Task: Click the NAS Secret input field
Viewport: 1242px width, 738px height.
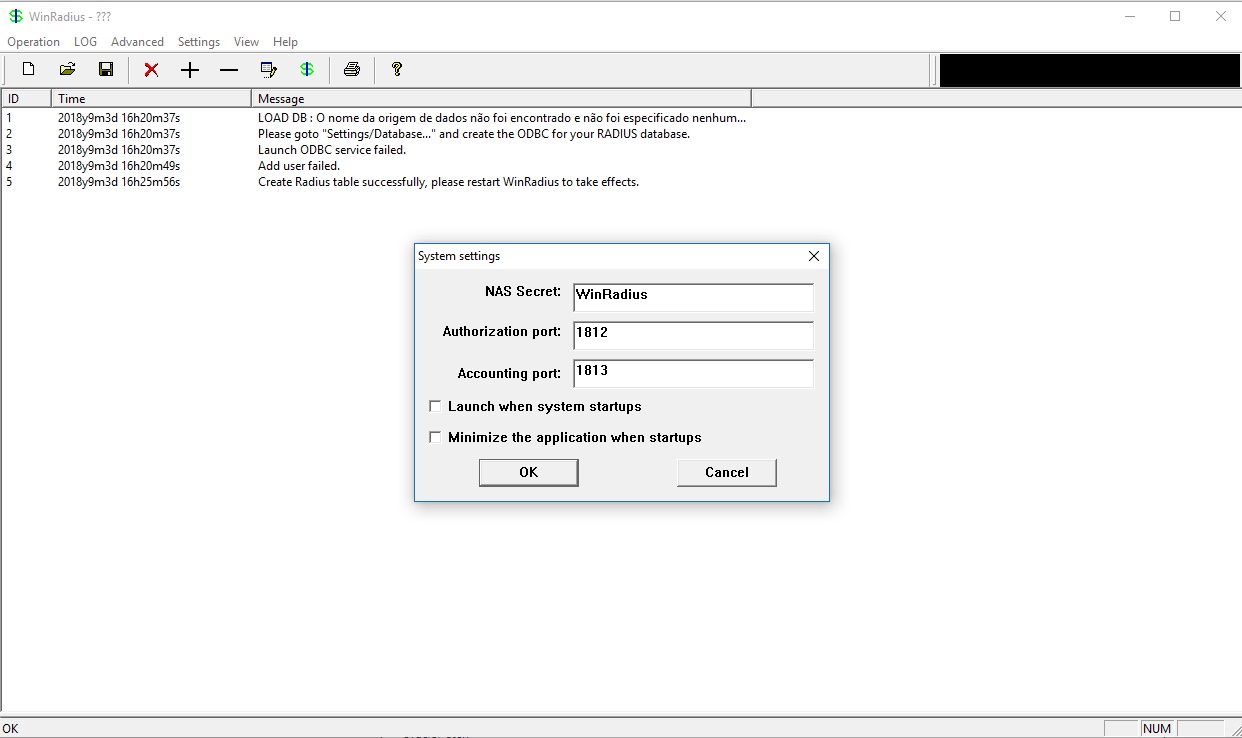Action: point(693,297)
